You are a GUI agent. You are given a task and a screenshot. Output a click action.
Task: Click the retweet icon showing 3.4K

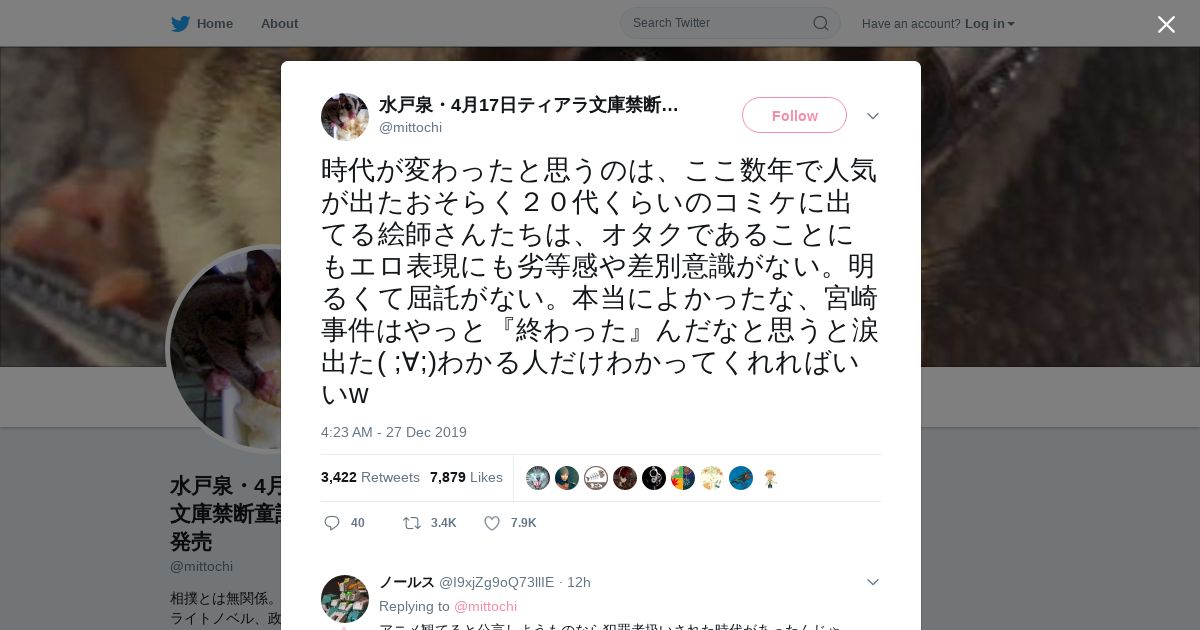411,523
